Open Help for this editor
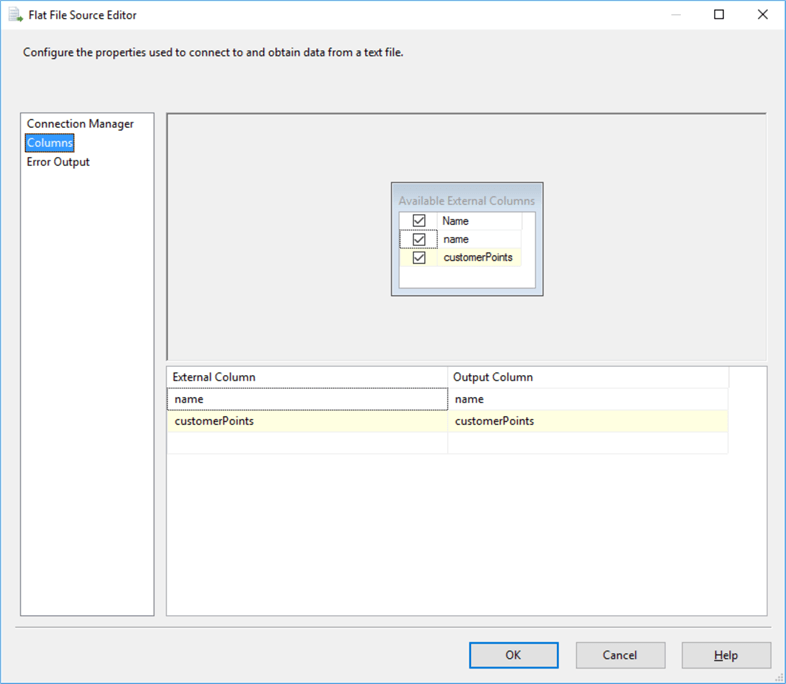 click(726, 655)
